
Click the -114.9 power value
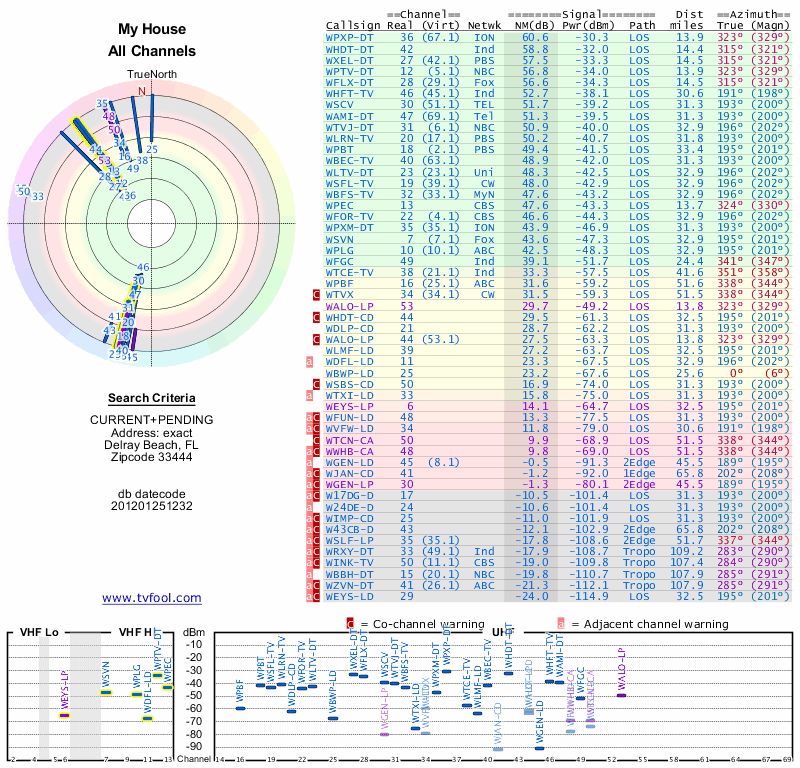click(x=589, y=596)
